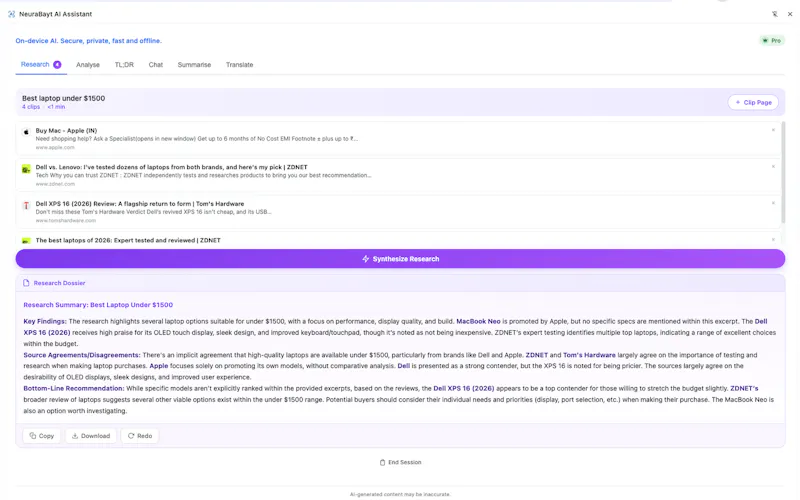Click the Tom's Hardware favicon on XPS 16 clip
Screen dimensions: 800x500
(26, 206)
